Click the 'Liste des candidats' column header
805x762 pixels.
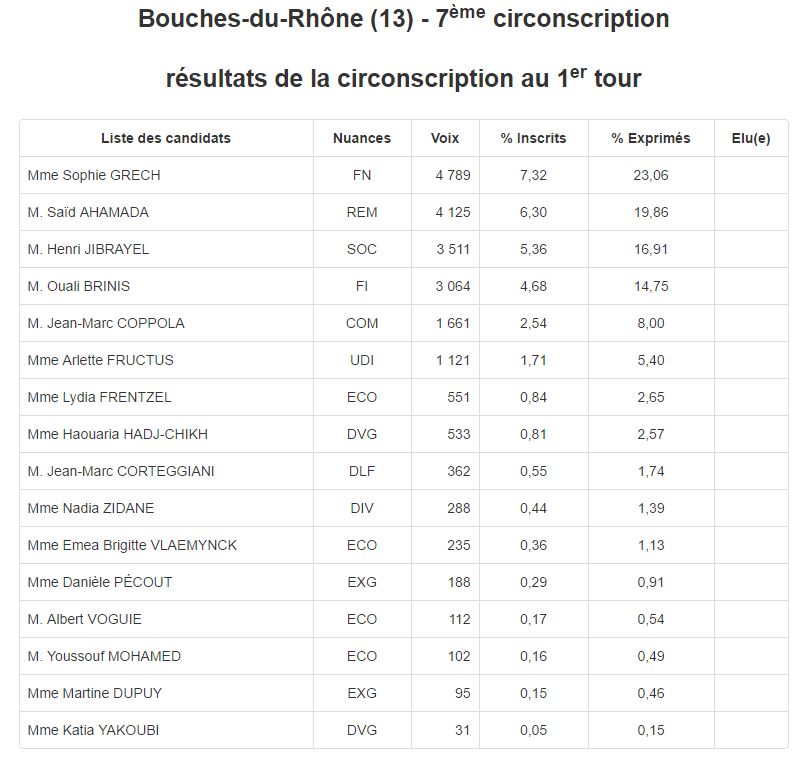point(166,138)
